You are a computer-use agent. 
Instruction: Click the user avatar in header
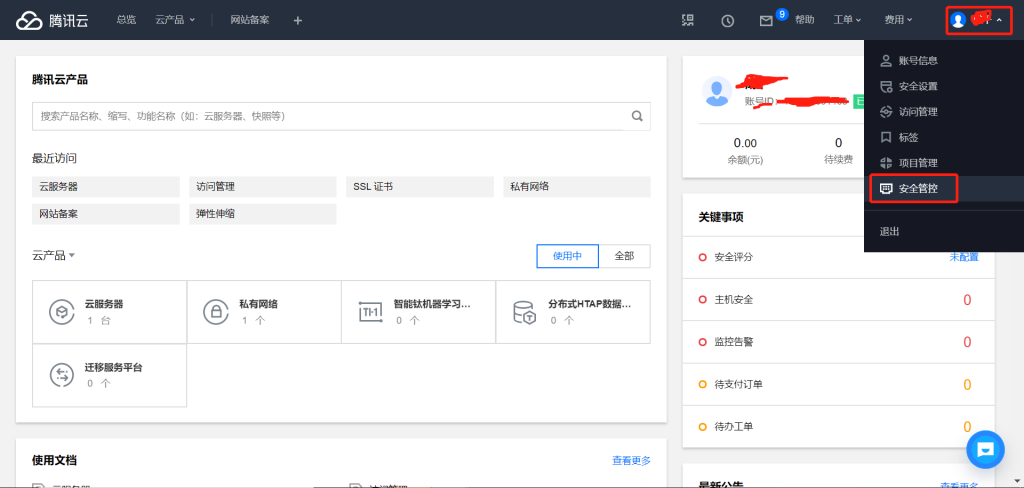[x=958, y=20]
